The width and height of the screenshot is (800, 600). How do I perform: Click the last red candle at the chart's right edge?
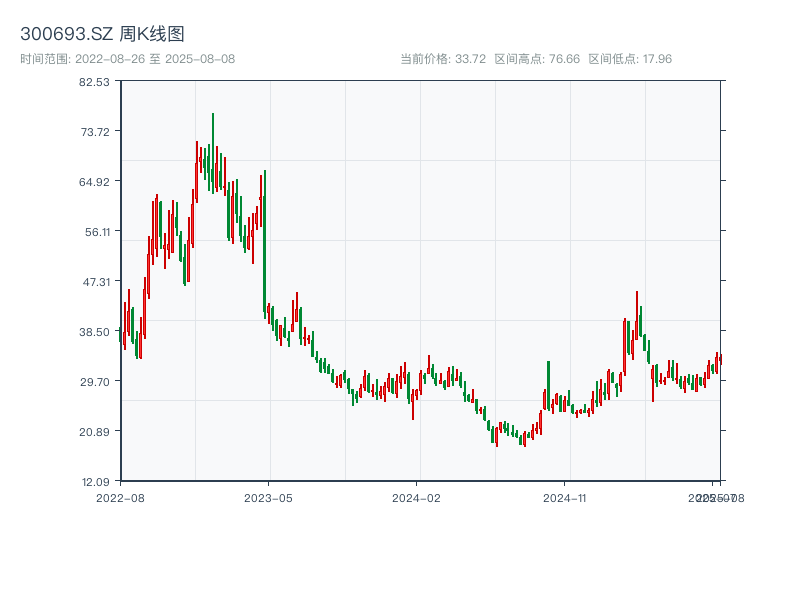tap(721, 359)
